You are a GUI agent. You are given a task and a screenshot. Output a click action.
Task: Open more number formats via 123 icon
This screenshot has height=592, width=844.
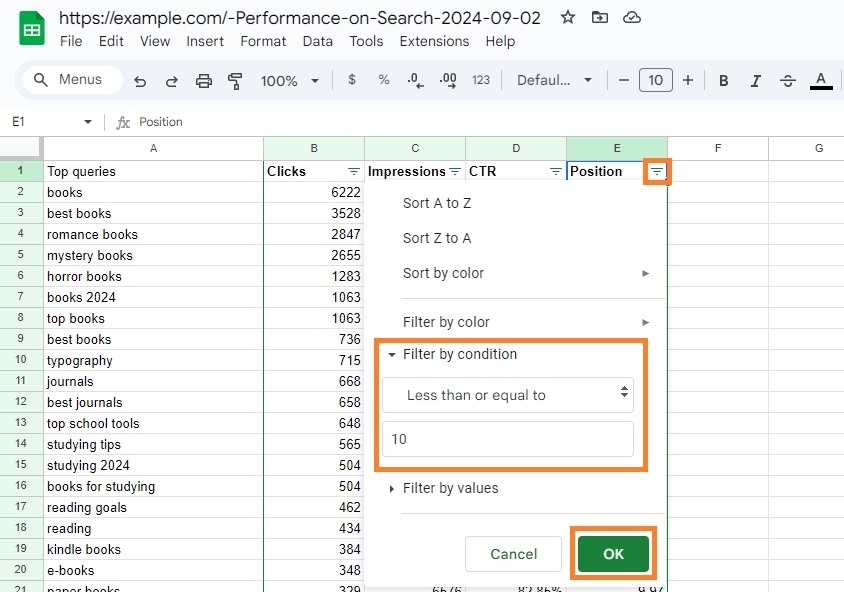point(481,80)
